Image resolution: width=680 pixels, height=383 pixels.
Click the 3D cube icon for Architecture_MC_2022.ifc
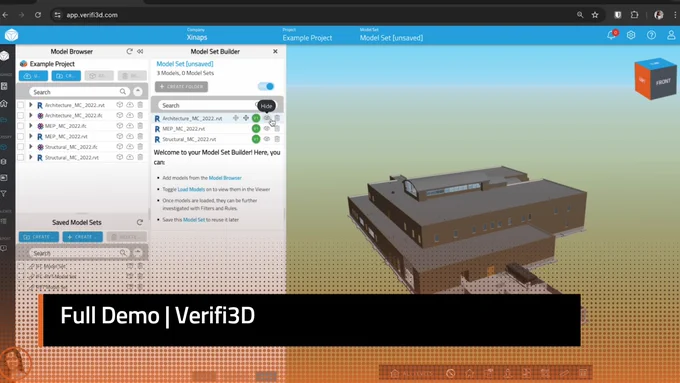[x=120, y=115]
